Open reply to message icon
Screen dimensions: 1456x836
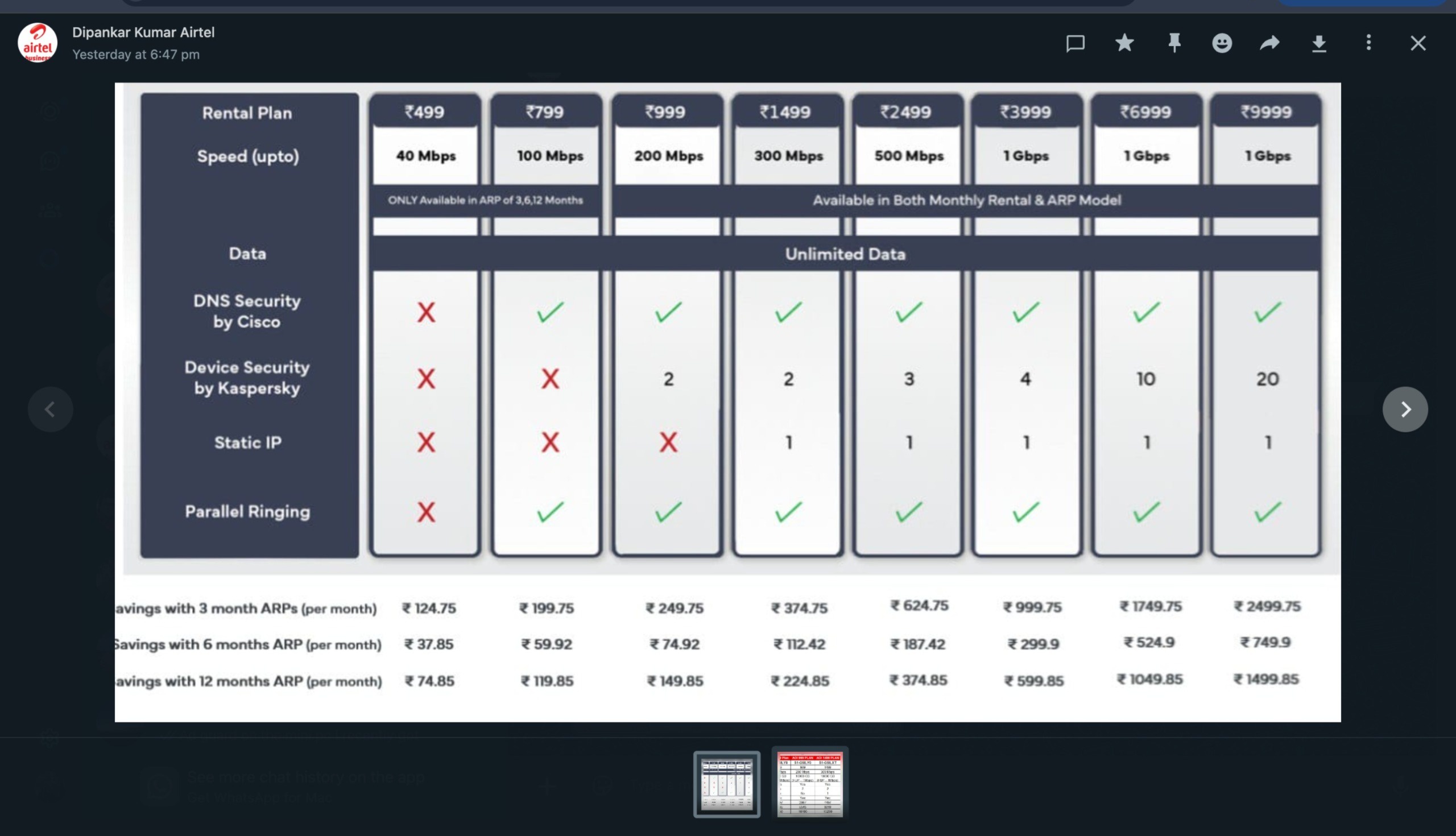(1075, 43)
